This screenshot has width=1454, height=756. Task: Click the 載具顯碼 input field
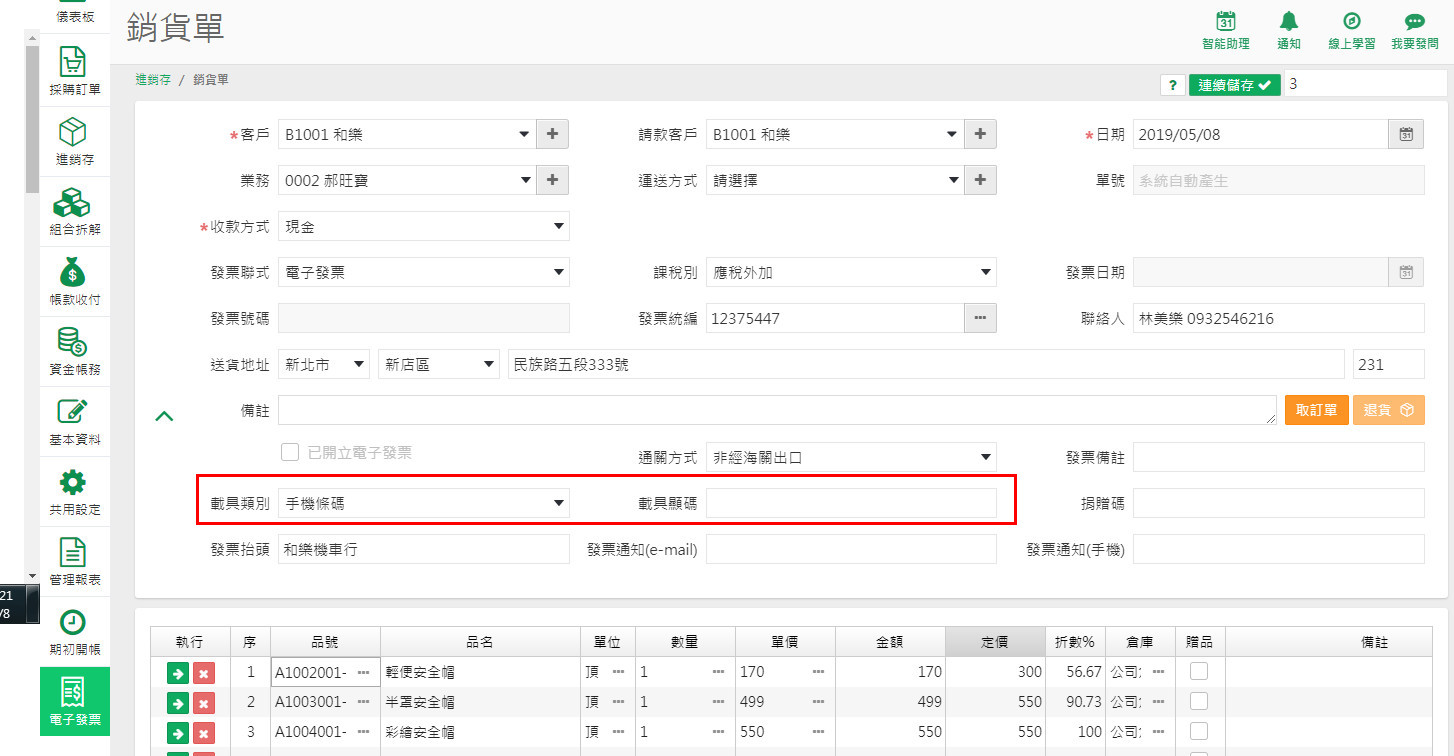coord(851,503)
